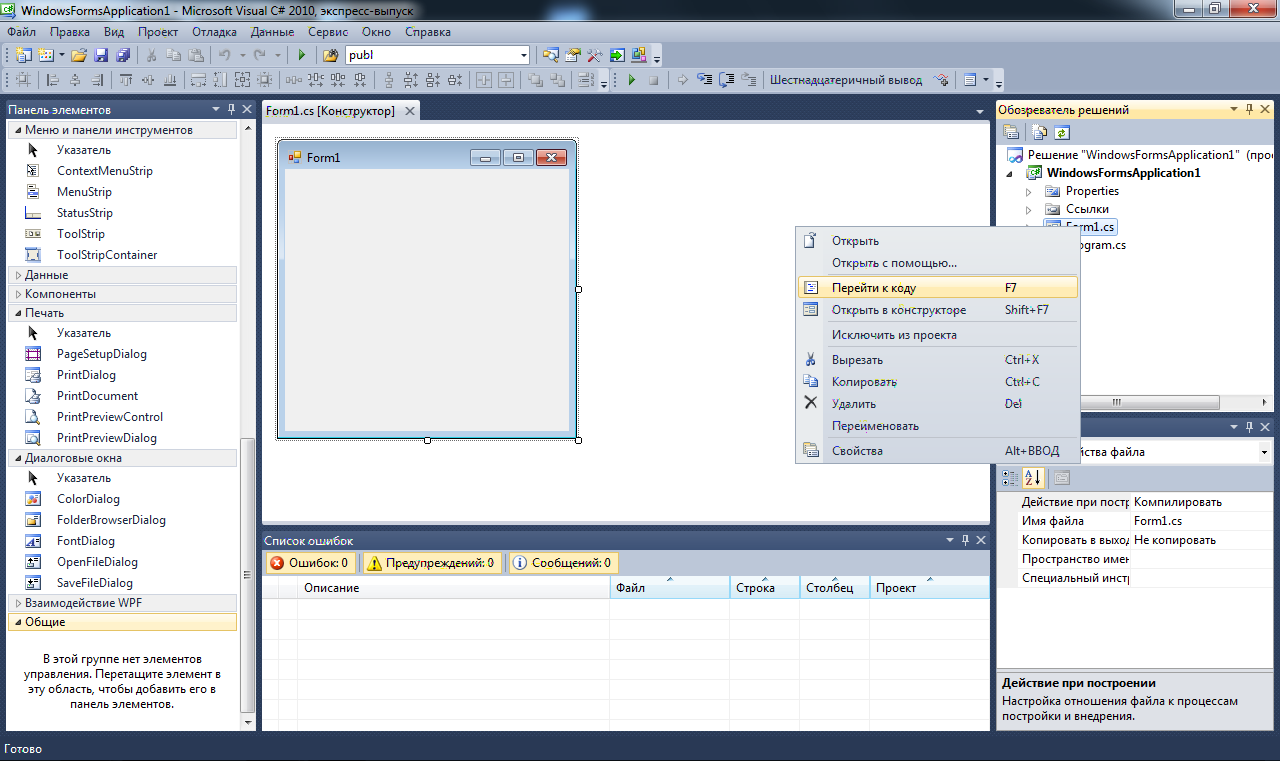1281x761 pixels.
Task: Choose Перейти к коду in context menu
Action: click(x=938, y=288)
